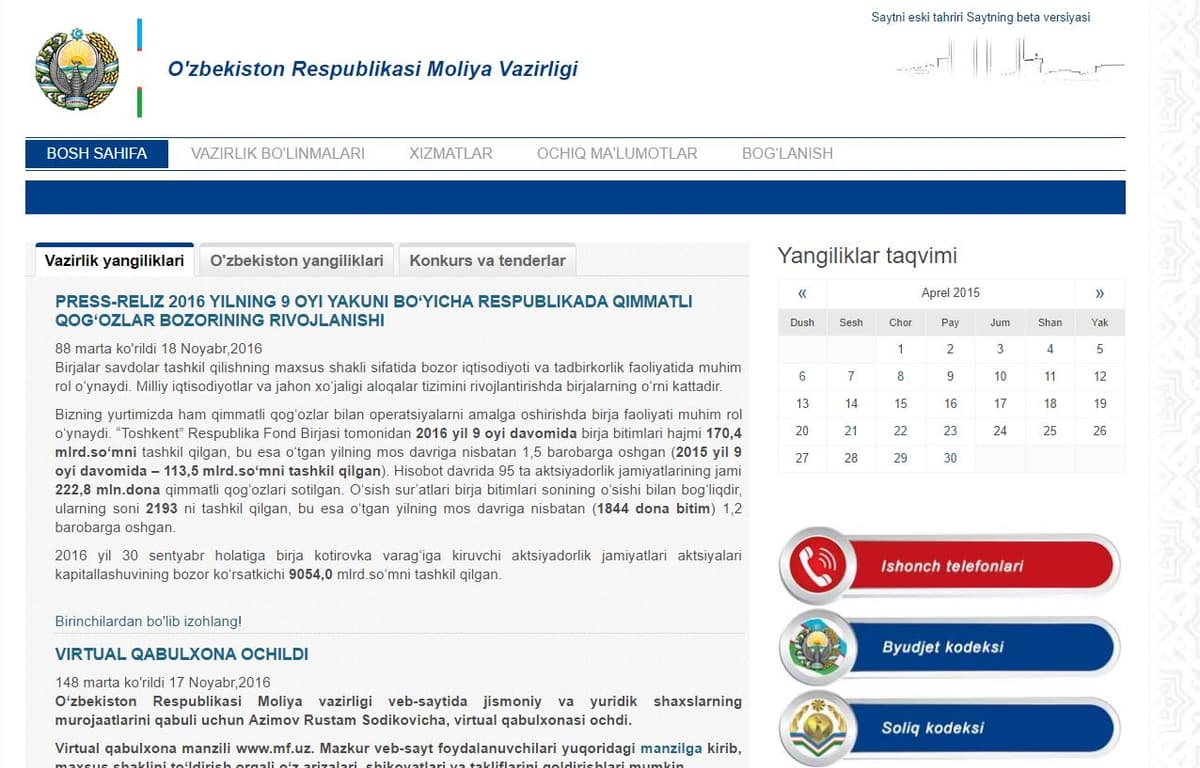Select calendar date 30
The height and width of the screenshot is (768, 1200).
click(x=950, y=458)
